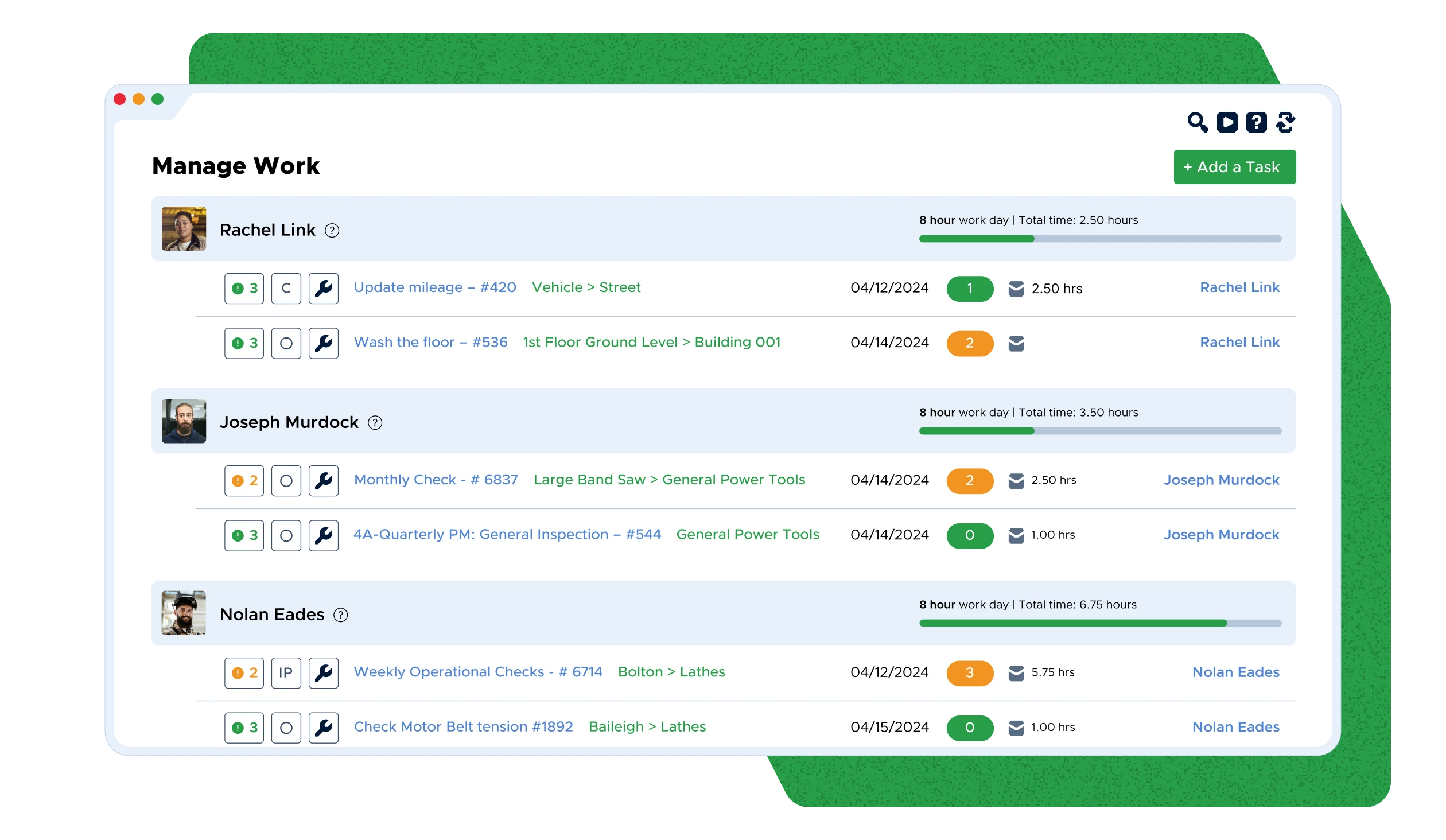Open help tooltip next to Rachel Link
This screenshot has width=1446, height=840.
(333, 231)
